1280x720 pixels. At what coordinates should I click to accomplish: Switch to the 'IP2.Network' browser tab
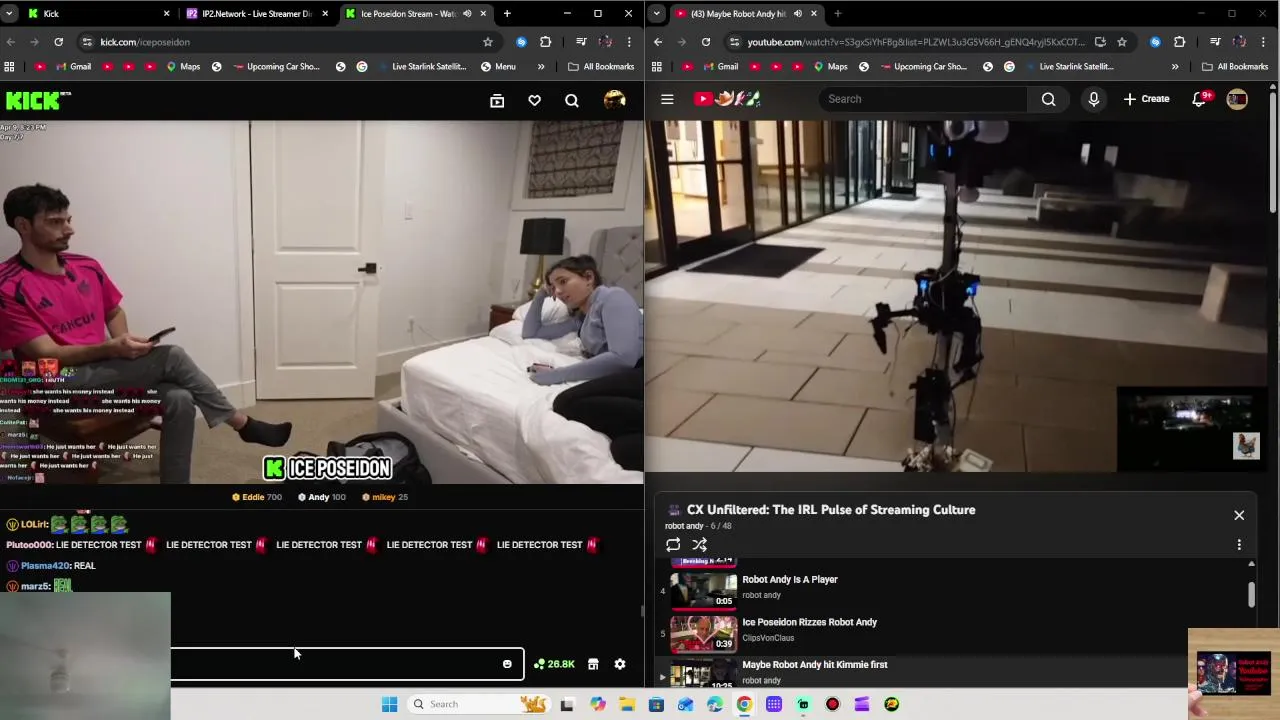tap(255, 13)
